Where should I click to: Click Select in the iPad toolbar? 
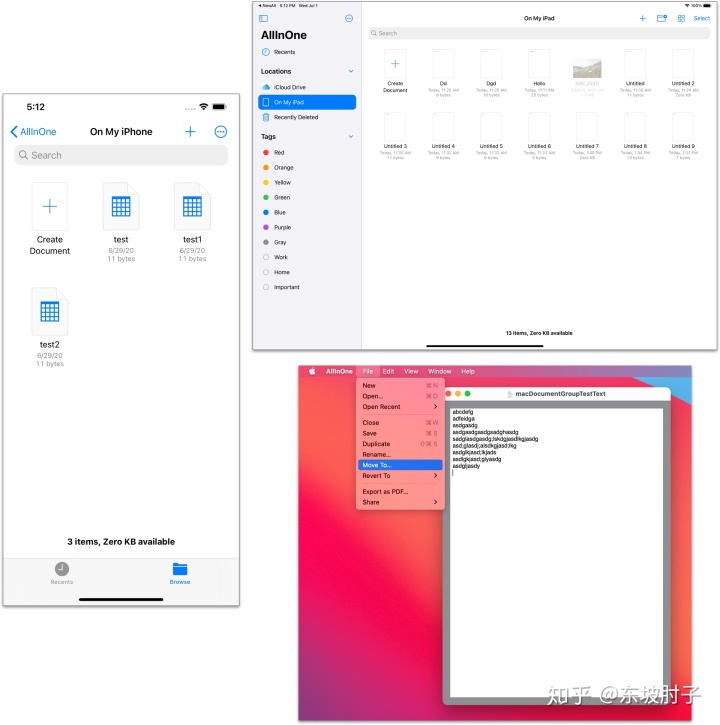[x=702, y=18]
